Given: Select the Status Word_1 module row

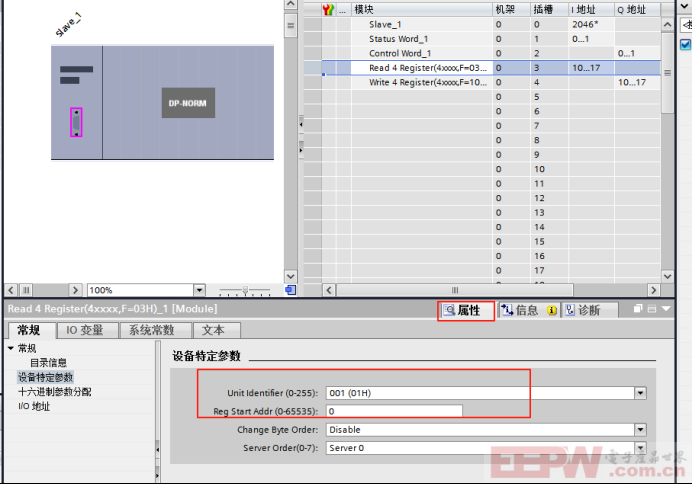Looking at the screenshot, I should point(491,39).
